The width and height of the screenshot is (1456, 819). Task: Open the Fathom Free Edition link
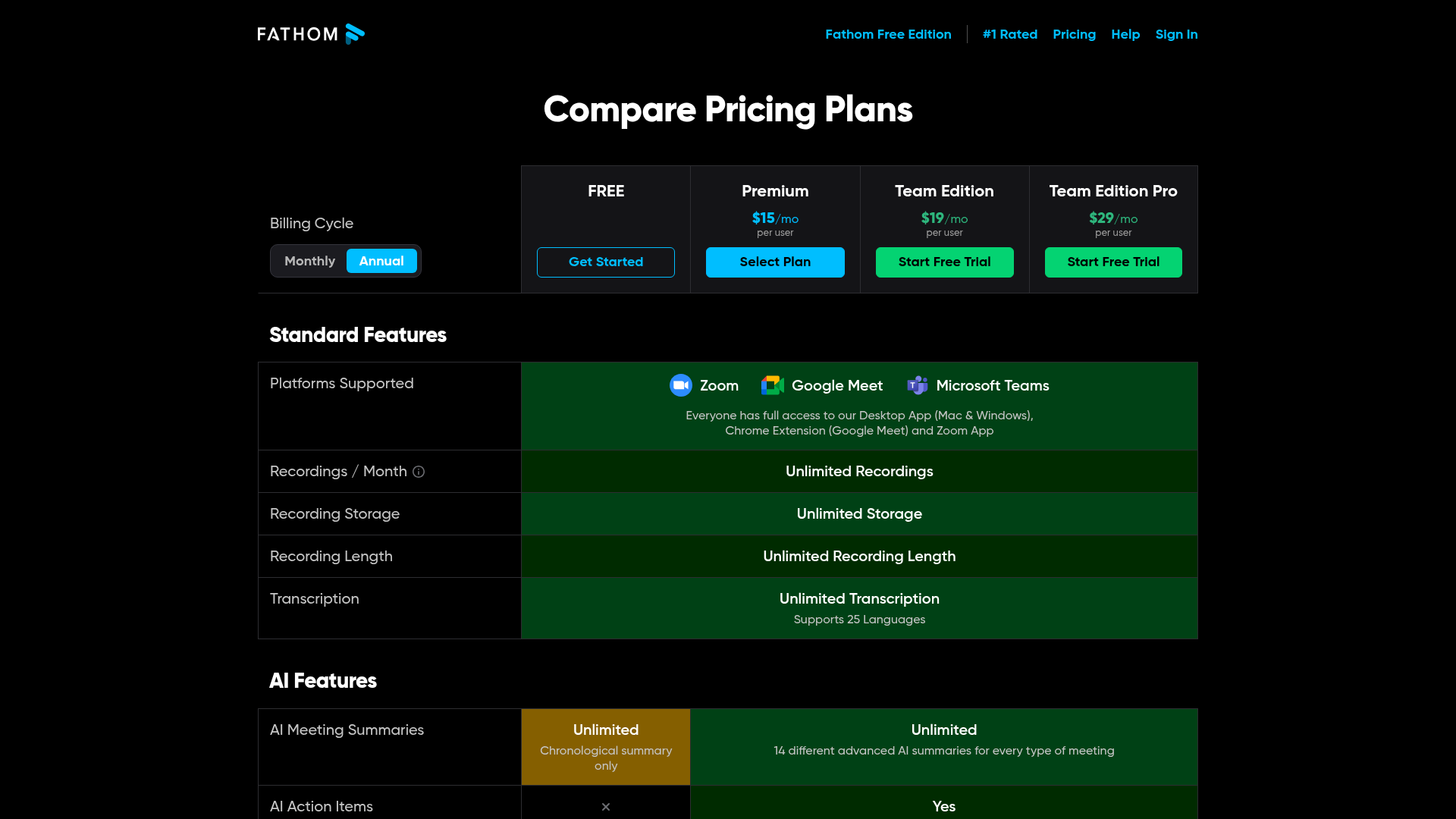point(888,34)
